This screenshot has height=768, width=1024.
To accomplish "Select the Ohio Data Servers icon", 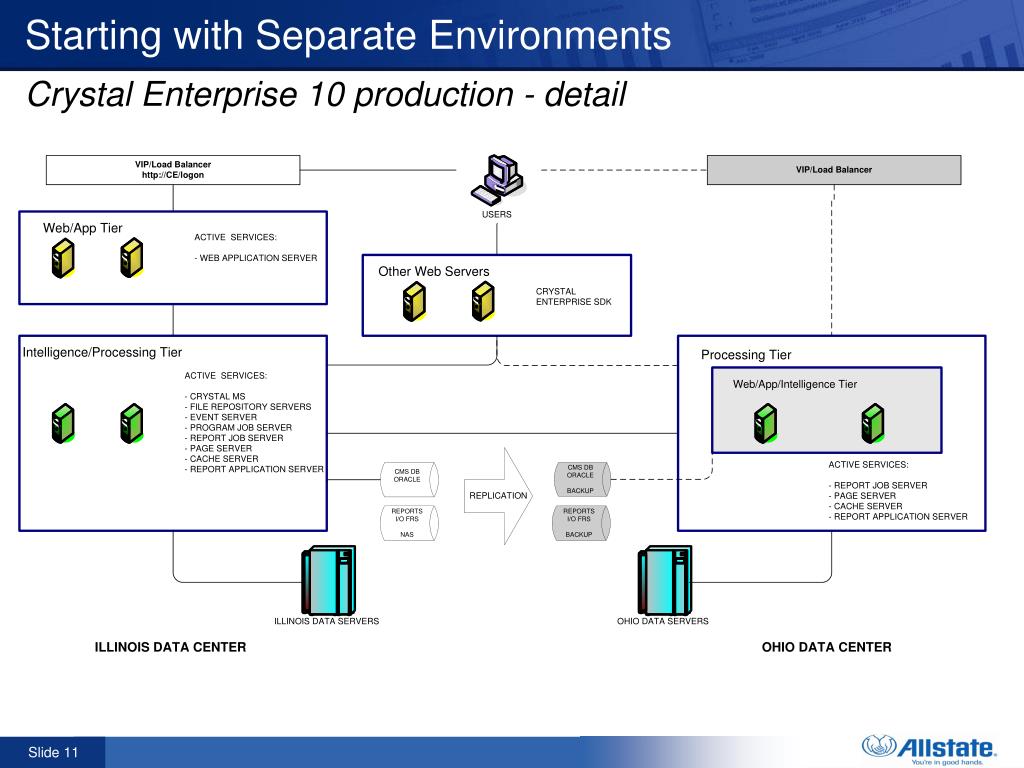I will coord(665,580).
